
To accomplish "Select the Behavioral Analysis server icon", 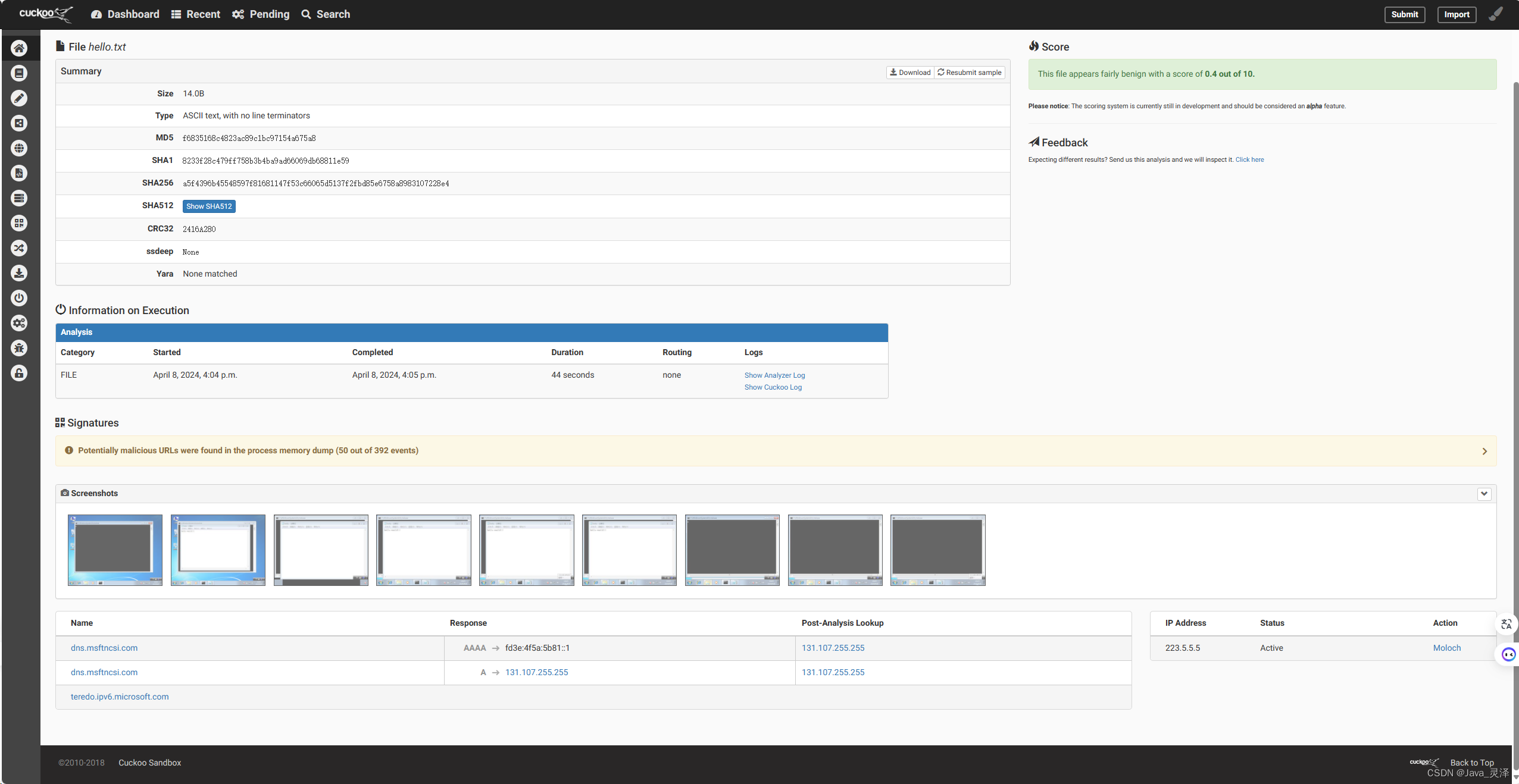I will point(19,198).
